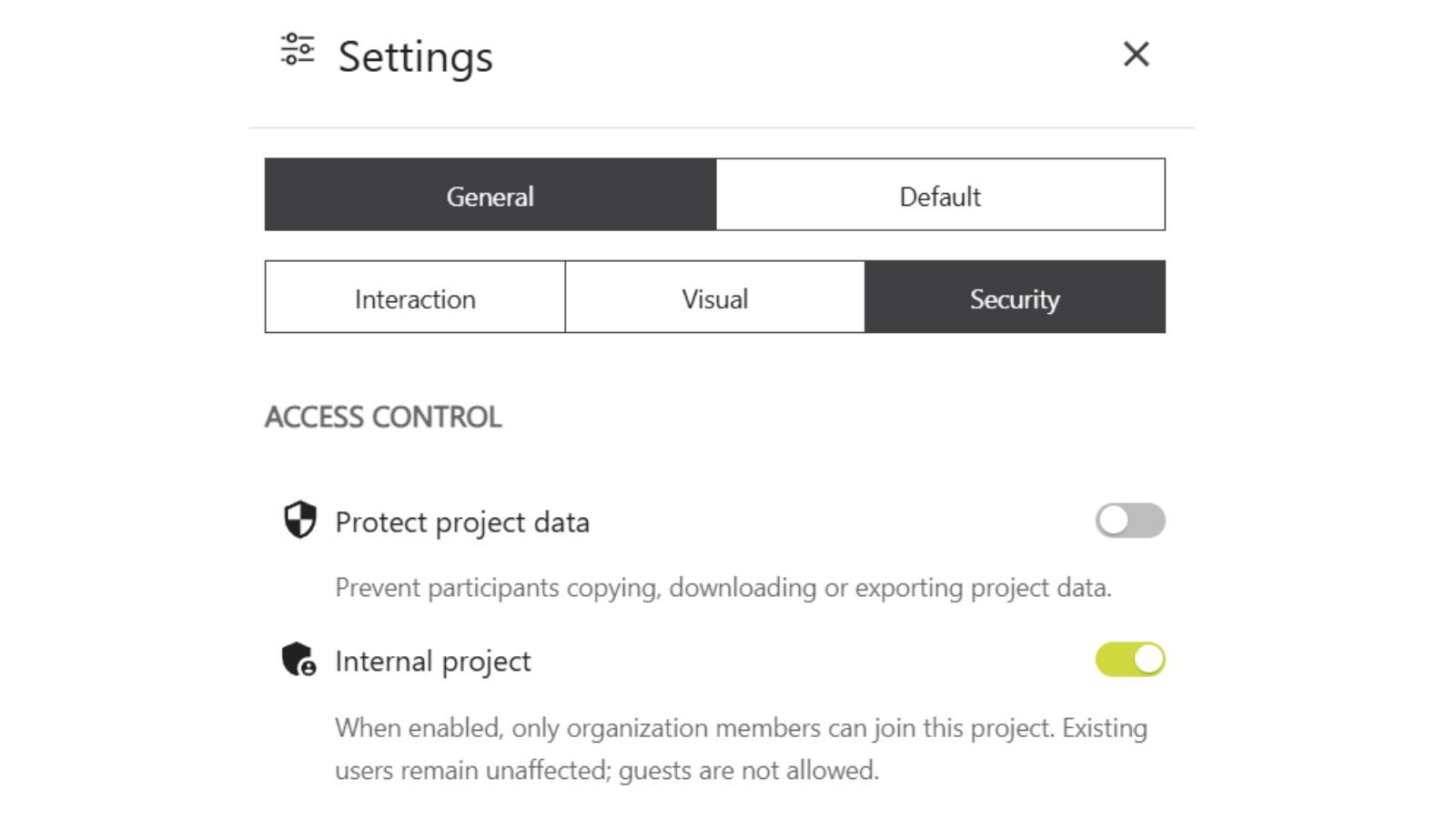Select the Interaction sub-tab
The height and width of the screenshot is (819, 1456).
coord(415,298)
